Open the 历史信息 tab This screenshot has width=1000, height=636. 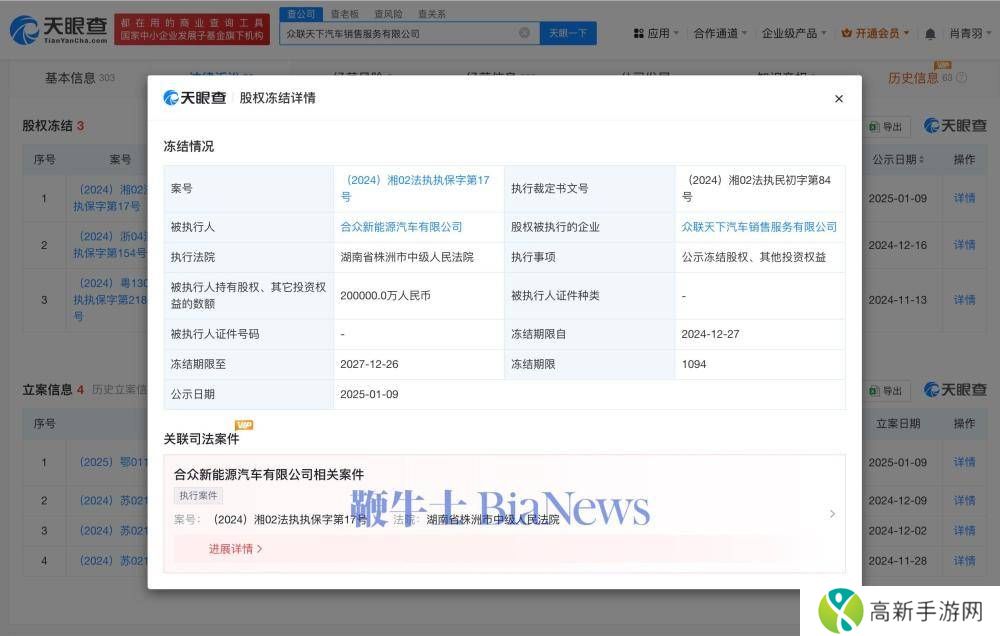click(913, 78)
